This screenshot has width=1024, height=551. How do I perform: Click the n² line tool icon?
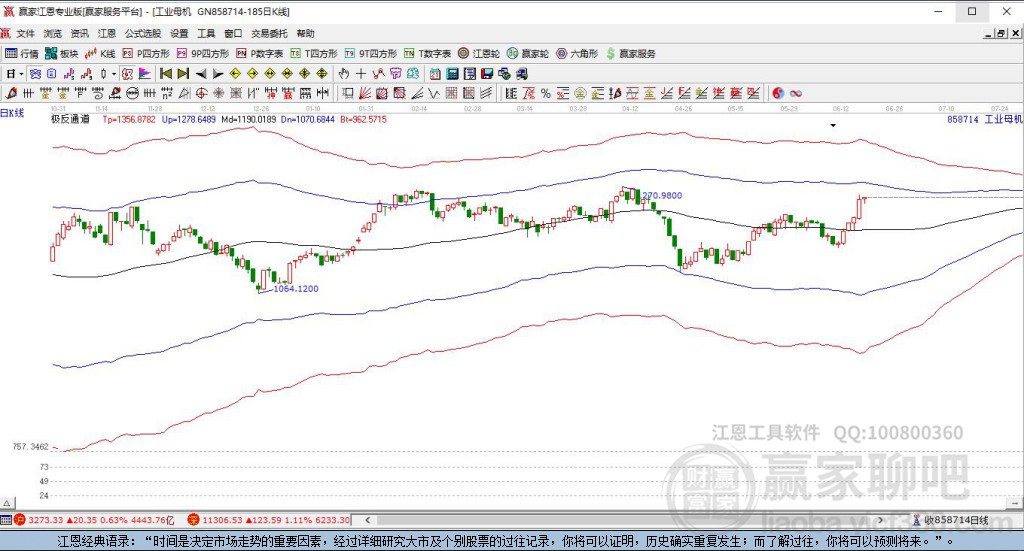click(167, 93)
